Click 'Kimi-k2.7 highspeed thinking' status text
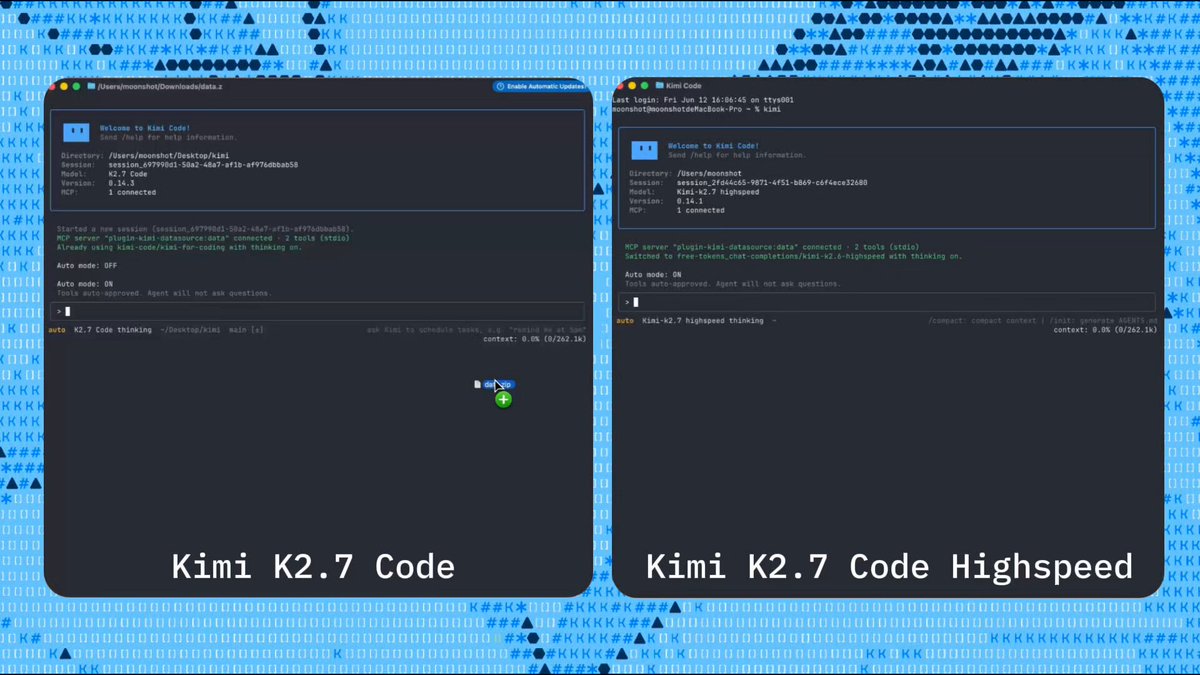 coord(702,321)
